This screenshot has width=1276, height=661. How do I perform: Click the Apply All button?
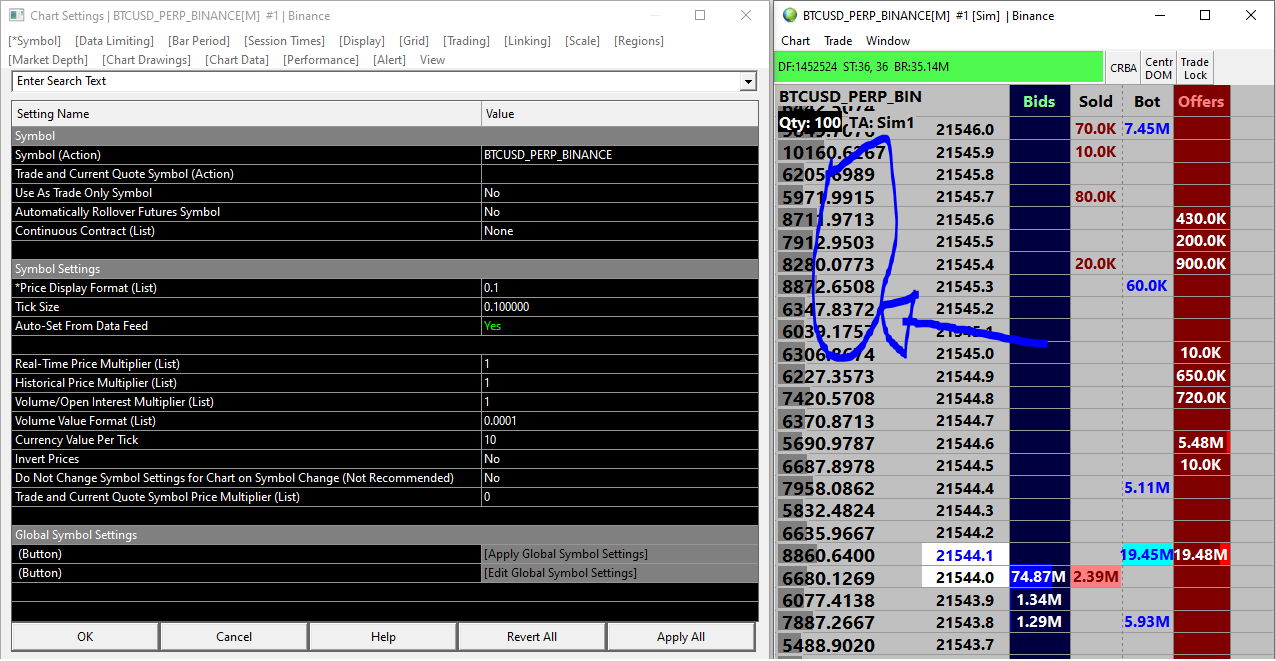pos(681,637)
